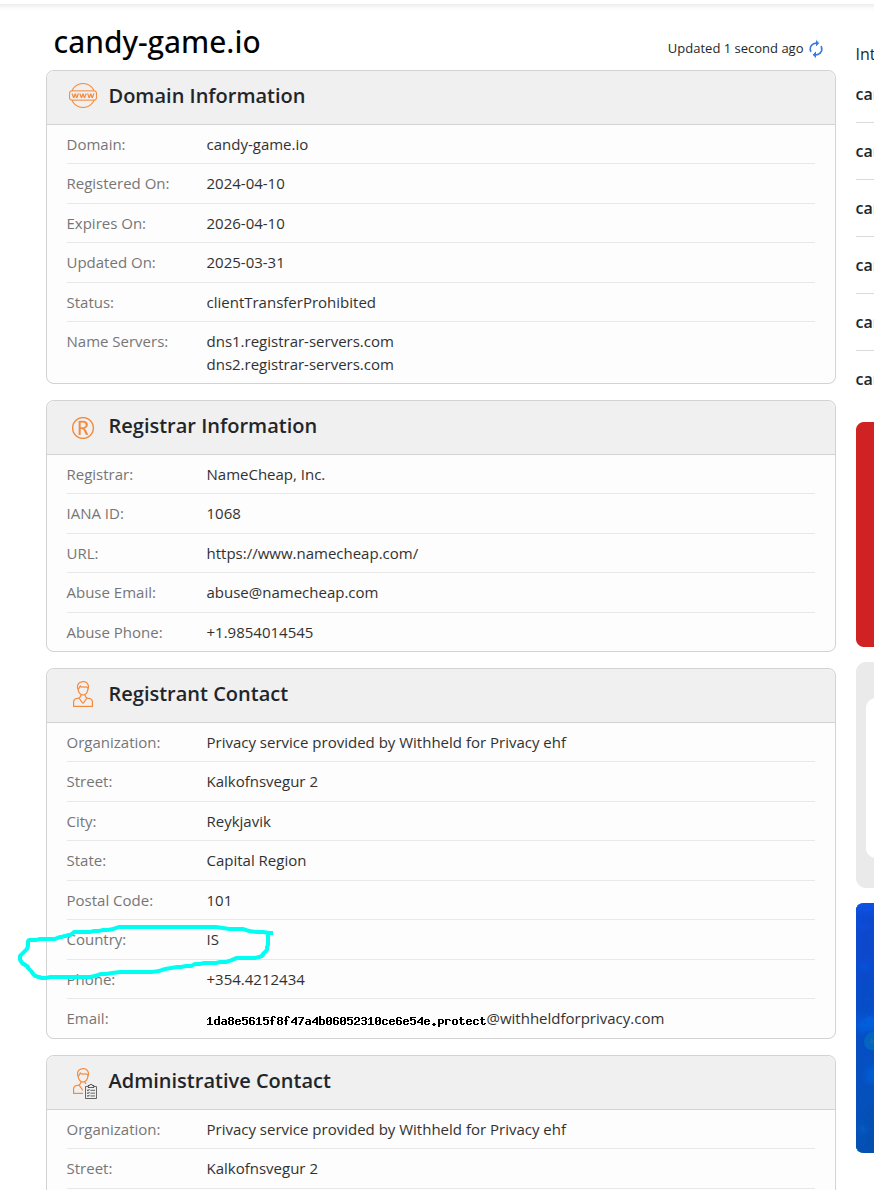
Task: Click the Registrar Information R icon
Action: point(83,427)
